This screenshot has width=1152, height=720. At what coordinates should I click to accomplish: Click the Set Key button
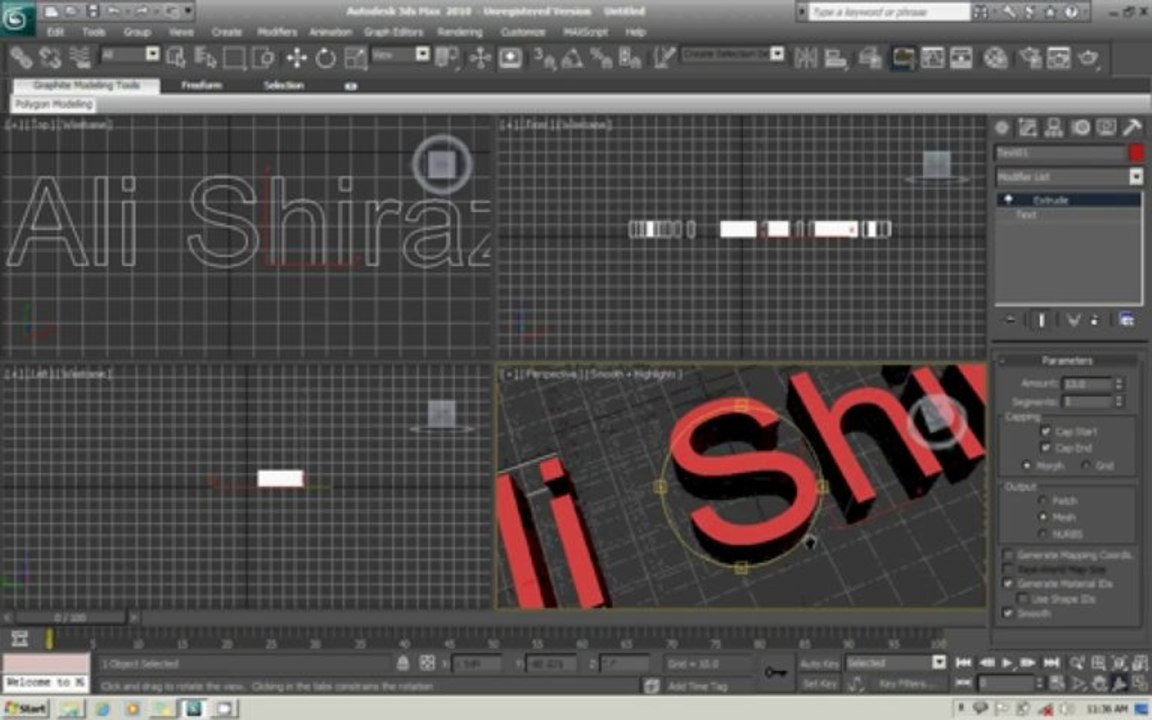[819, 683]
